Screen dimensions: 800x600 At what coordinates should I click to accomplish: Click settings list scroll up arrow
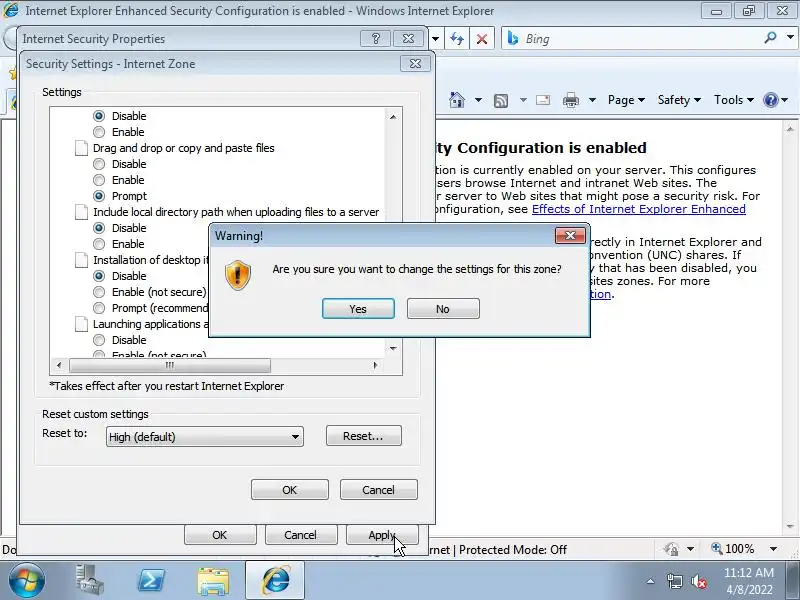click(393, 117)
